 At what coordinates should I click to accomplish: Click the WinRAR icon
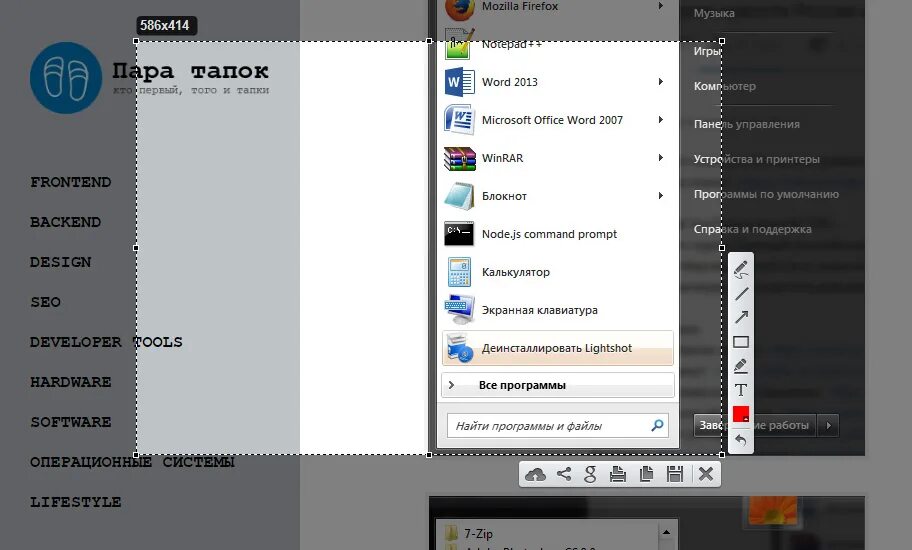[x=459, y=158]
